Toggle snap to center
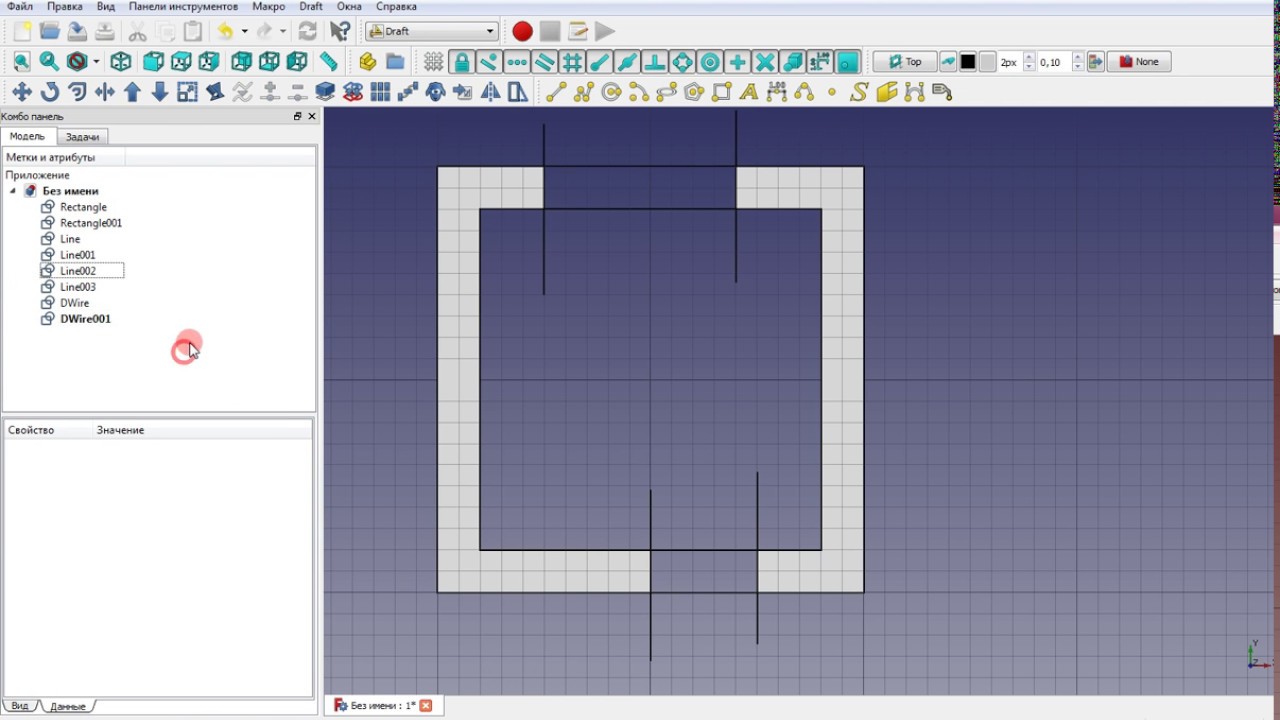 (x=710, y=62)
